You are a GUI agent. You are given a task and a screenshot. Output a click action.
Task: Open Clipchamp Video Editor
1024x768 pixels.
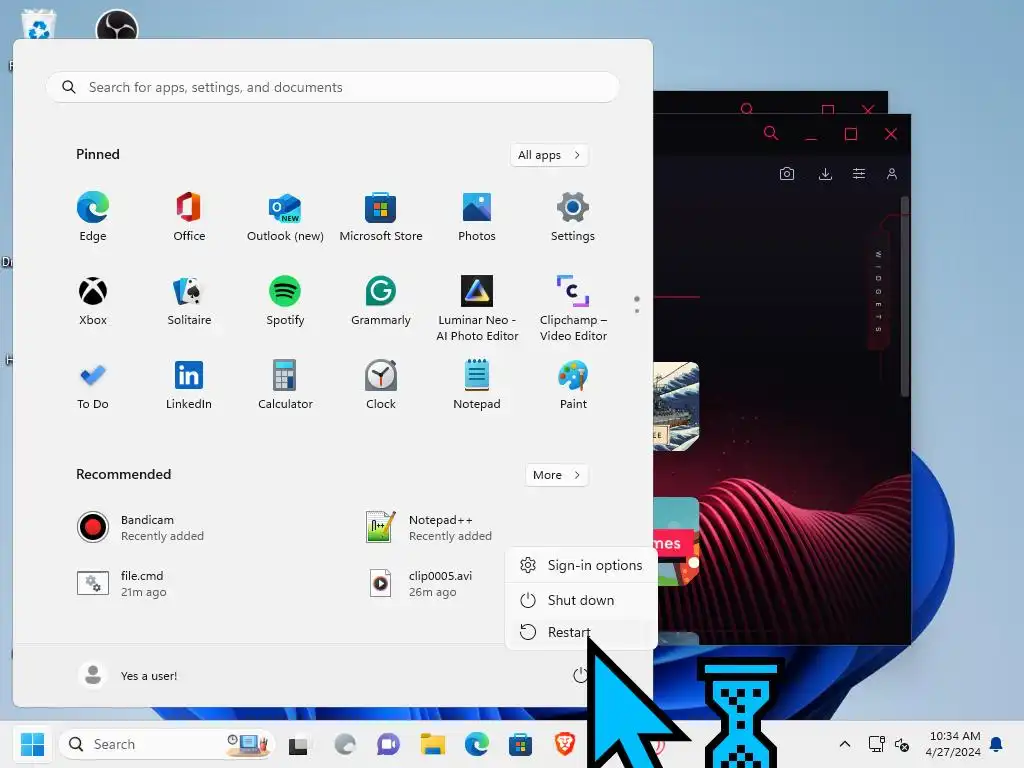click(x=573, y=309)
